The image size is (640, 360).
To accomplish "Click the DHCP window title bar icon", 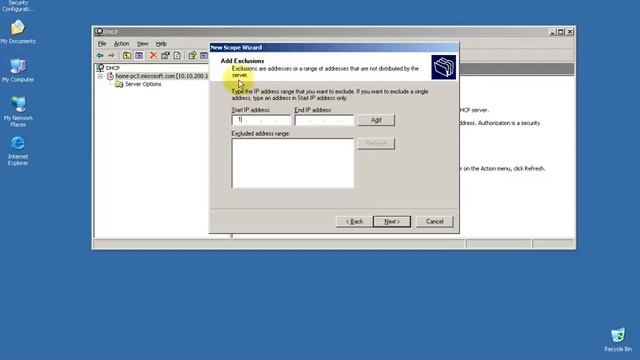I will [x=99, y=31].
